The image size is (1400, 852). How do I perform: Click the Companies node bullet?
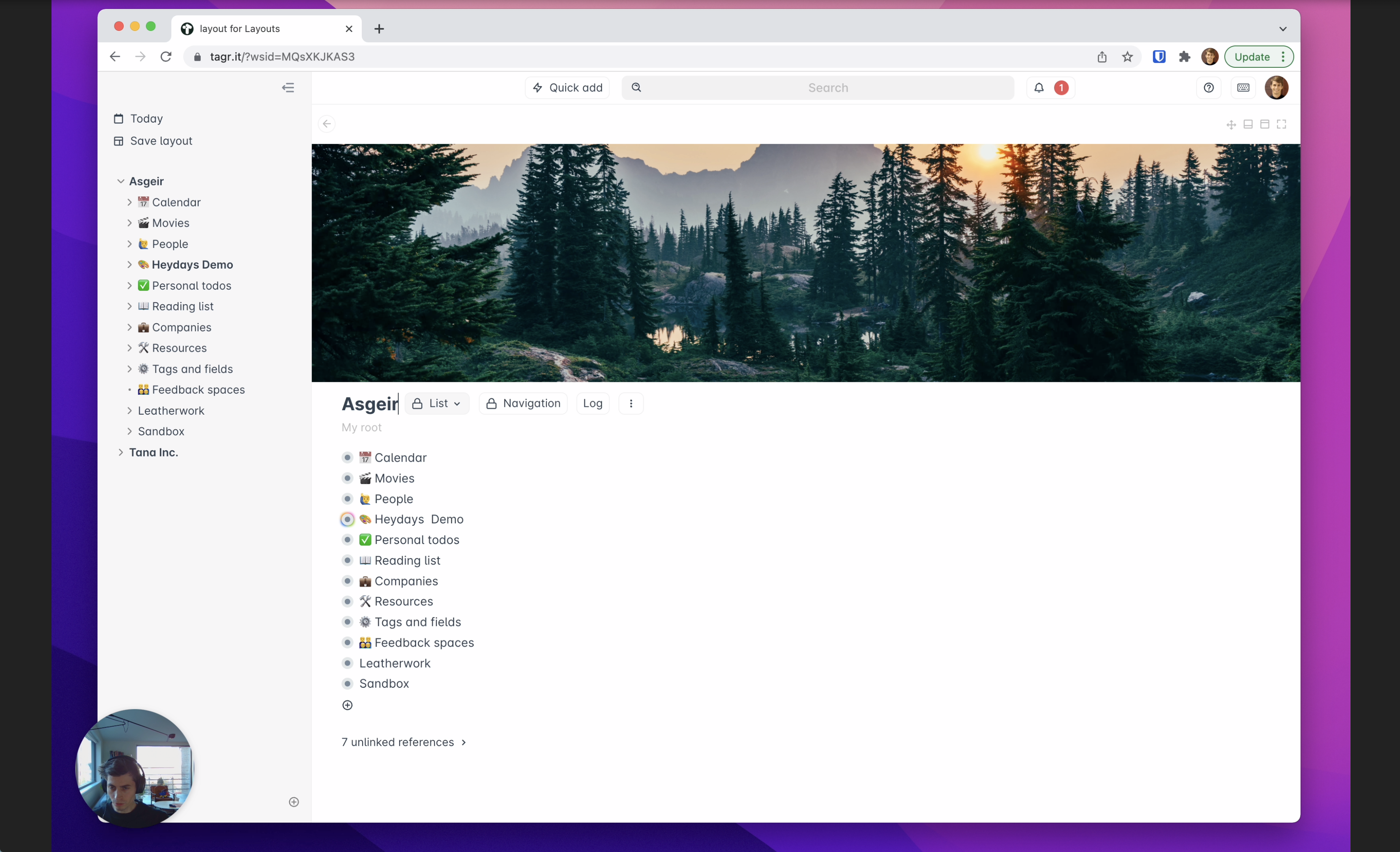[x=348, y=581]
